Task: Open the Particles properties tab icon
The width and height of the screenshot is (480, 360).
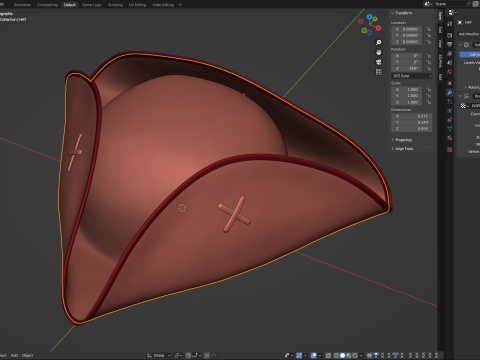Action: [x=450, y=102]
